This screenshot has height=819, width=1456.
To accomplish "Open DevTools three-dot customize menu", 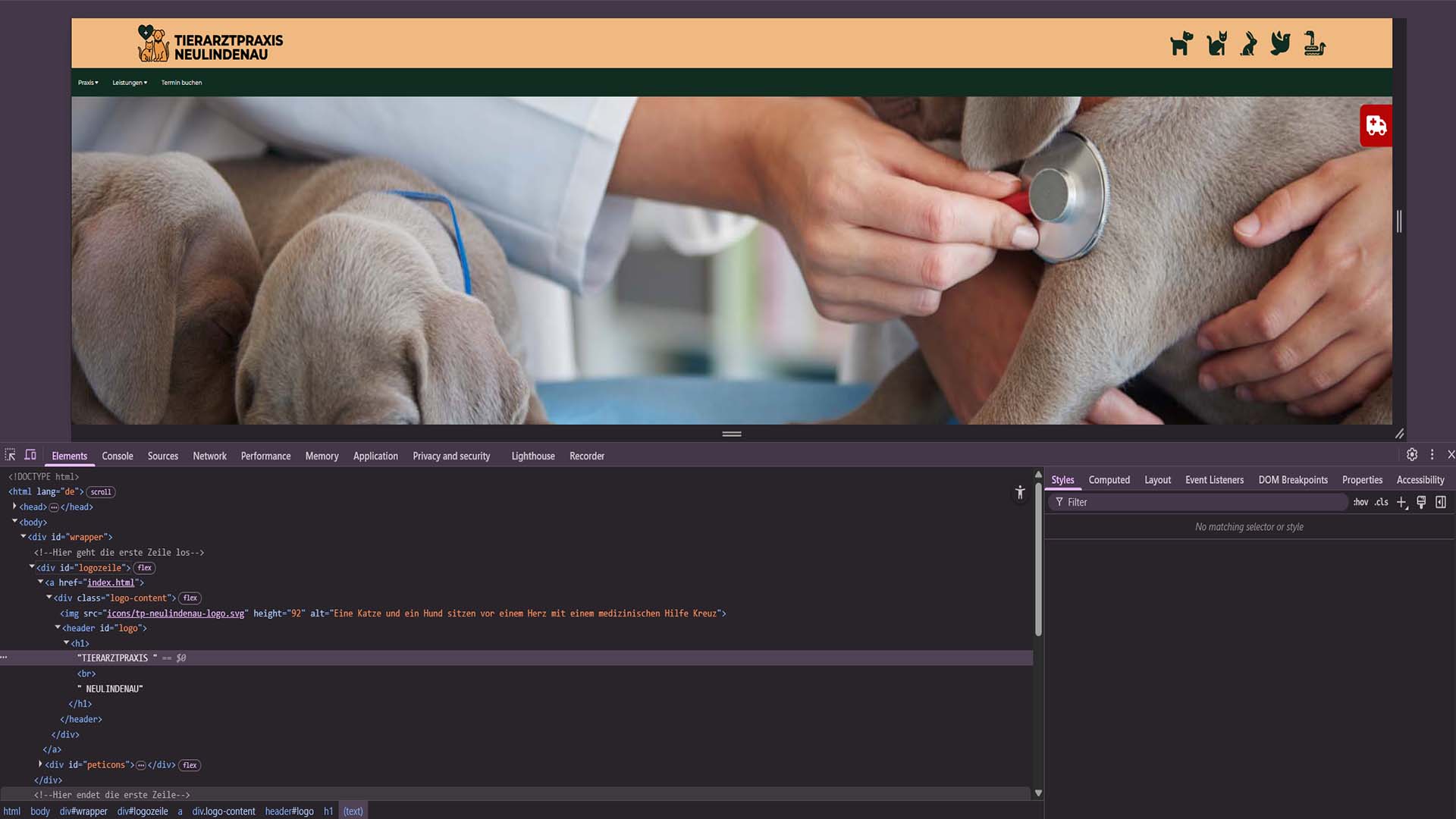I will (1432, 455).
